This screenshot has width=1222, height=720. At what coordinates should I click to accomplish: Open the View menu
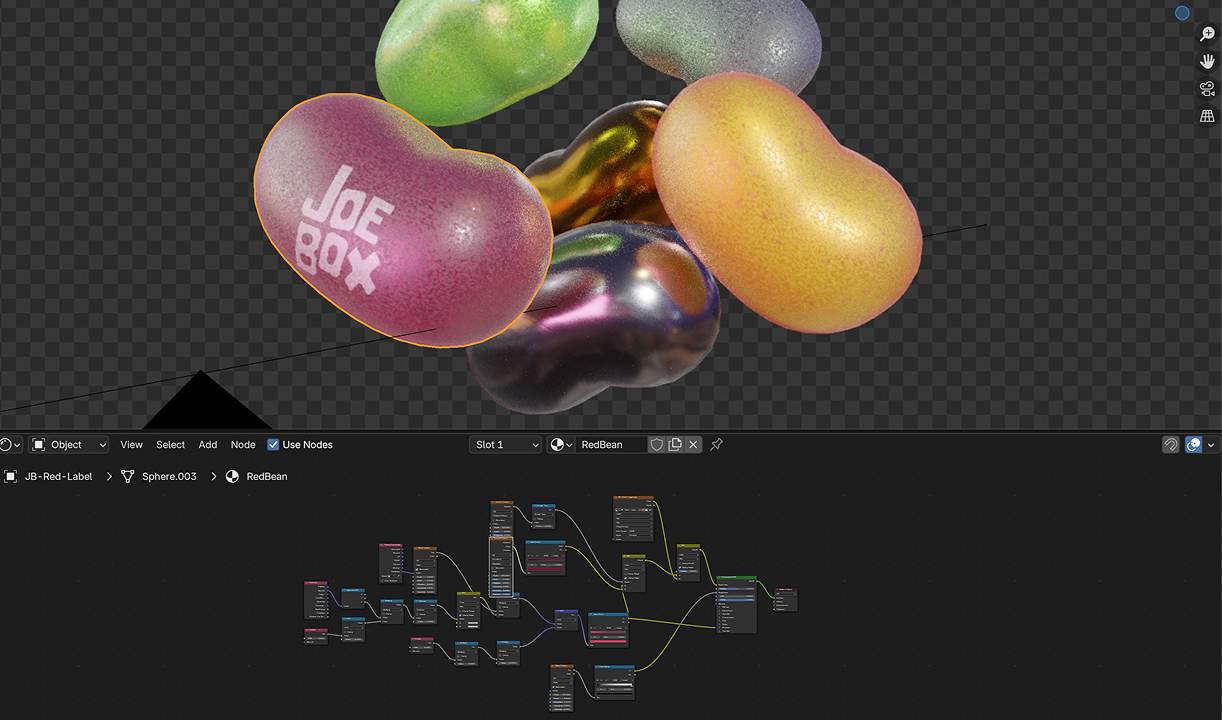[131, 445]
